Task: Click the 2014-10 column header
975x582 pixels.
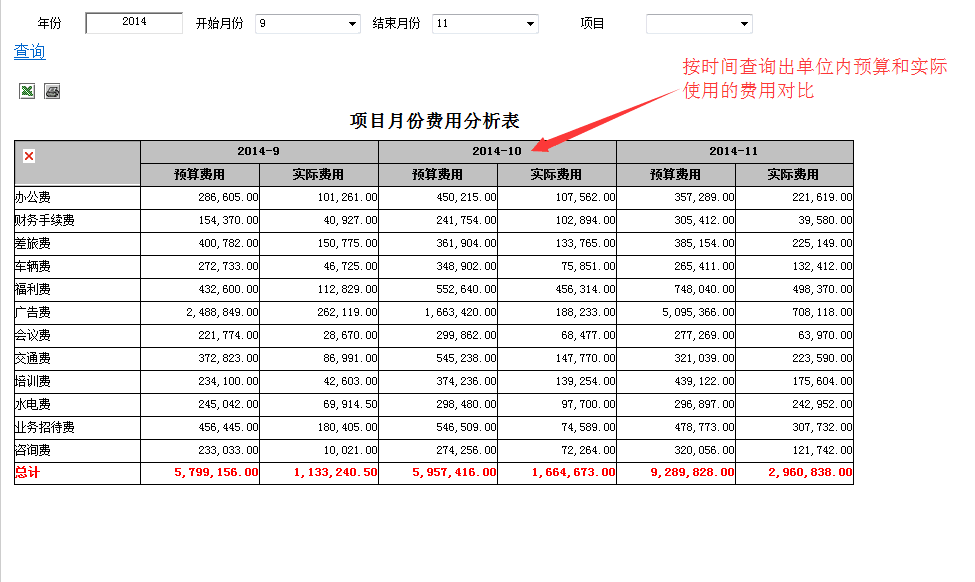Action: click(497, 151)
